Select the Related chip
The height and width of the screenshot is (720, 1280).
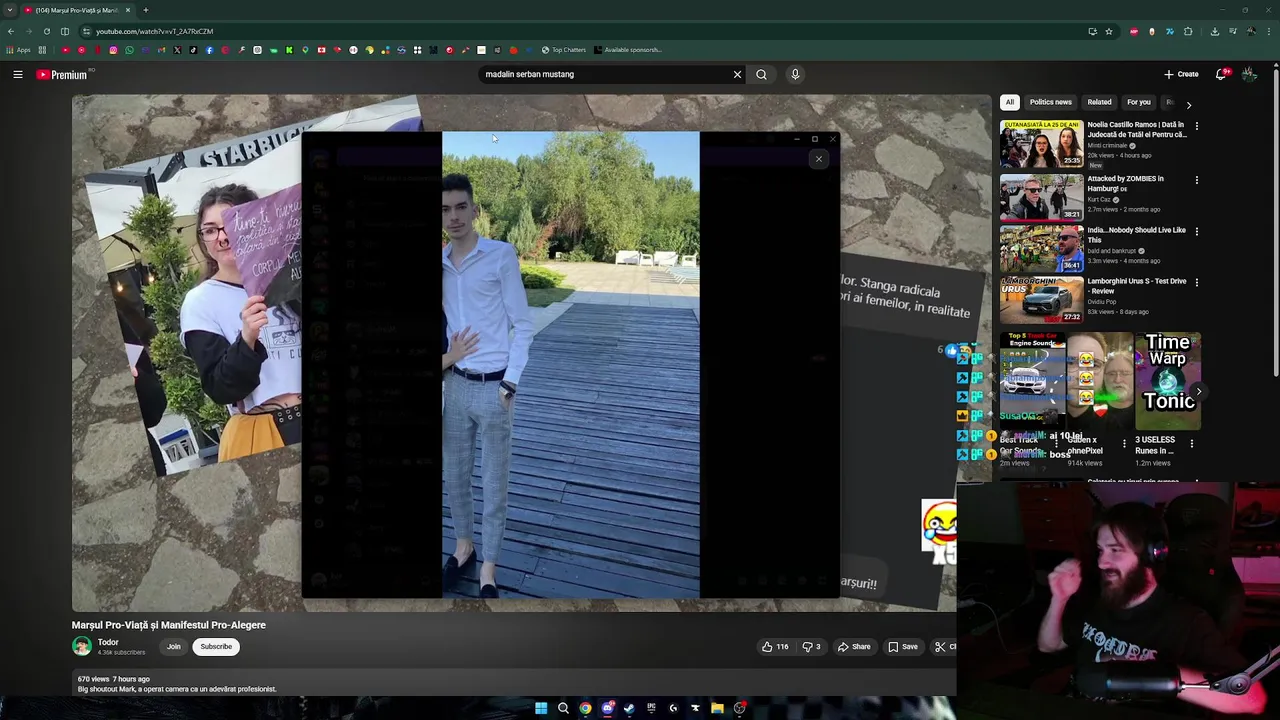tap(1099, 102)
